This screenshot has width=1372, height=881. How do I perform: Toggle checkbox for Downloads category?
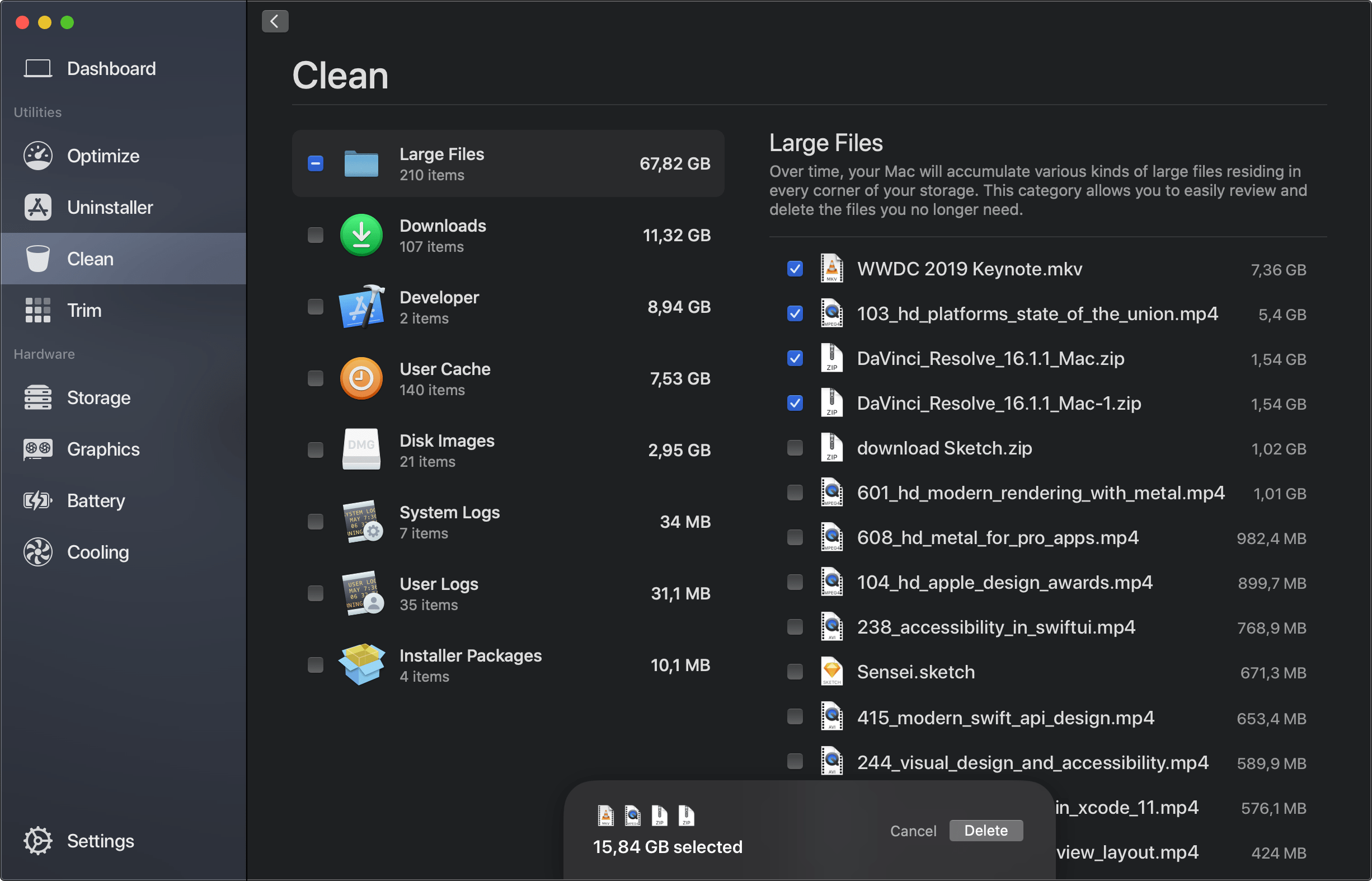[314, 234]
